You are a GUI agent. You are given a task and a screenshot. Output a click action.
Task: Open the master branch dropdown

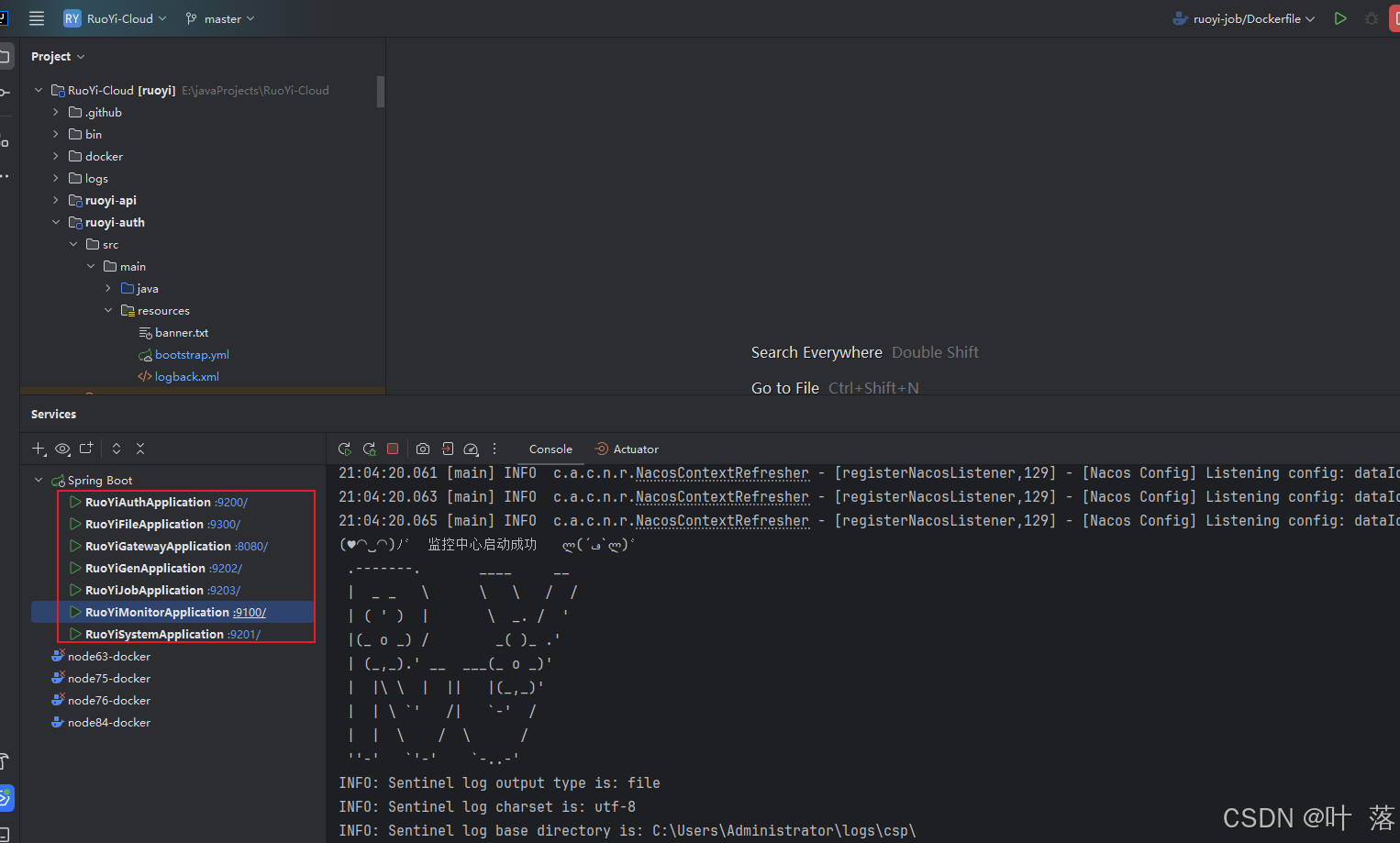220,18
